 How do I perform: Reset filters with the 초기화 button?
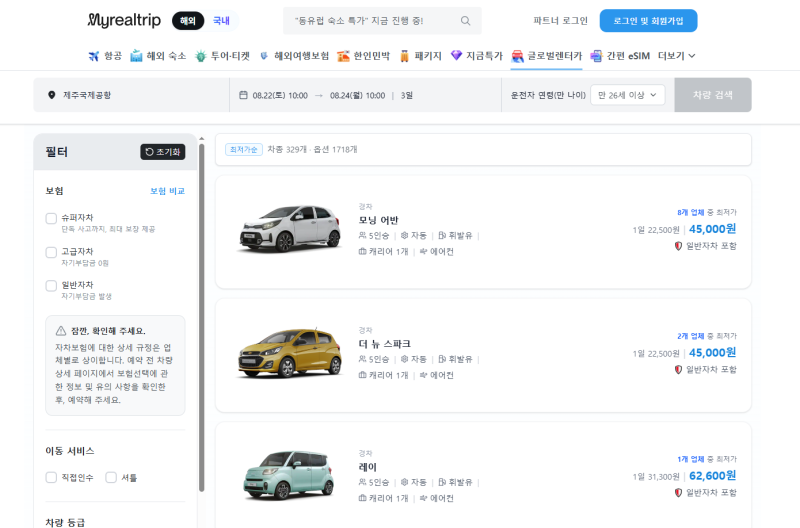pyautogui.click(x=163, y=152)
